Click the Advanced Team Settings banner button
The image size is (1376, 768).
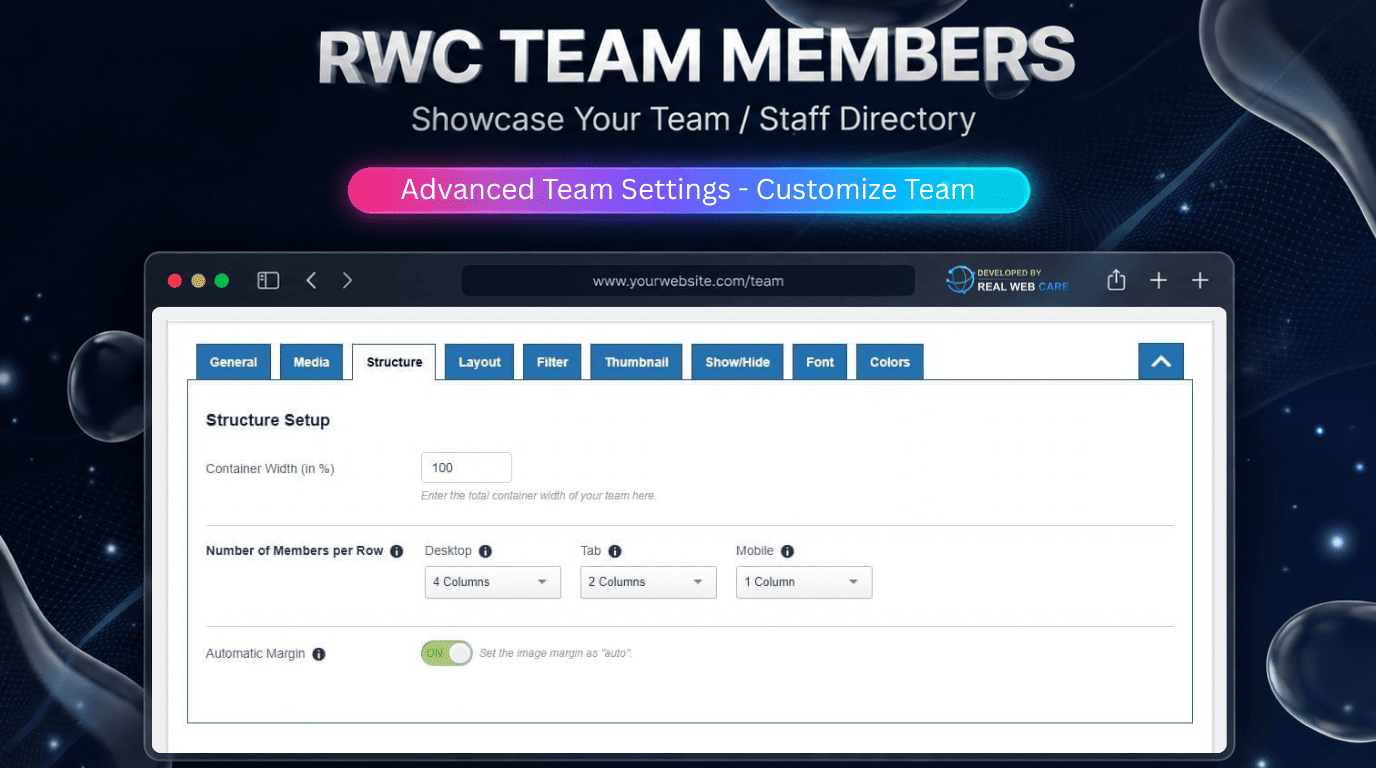pos(688,190)
